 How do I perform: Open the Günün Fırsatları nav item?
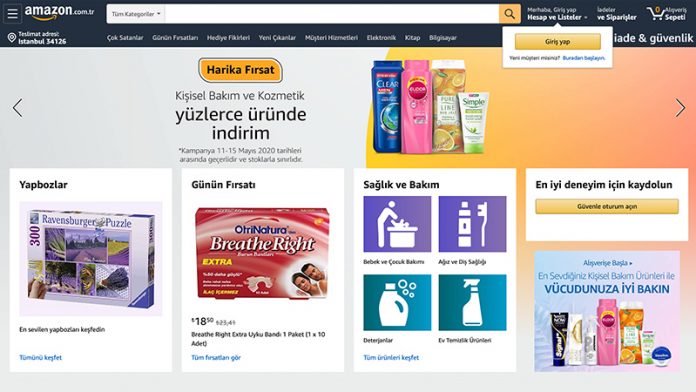click(x=175, y=38)
